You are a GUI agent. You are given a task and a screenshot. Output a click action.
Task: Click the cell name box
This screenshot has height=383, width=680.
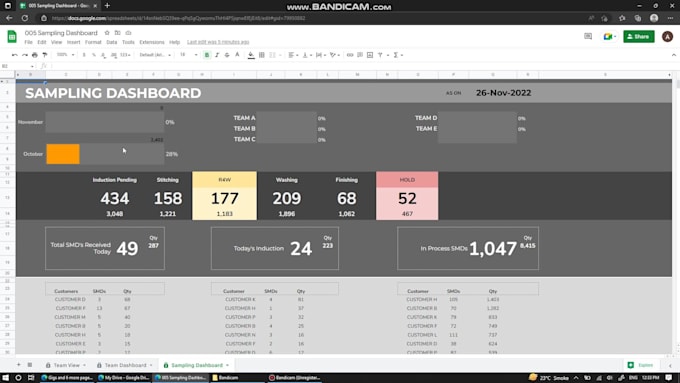pos(17,66)
